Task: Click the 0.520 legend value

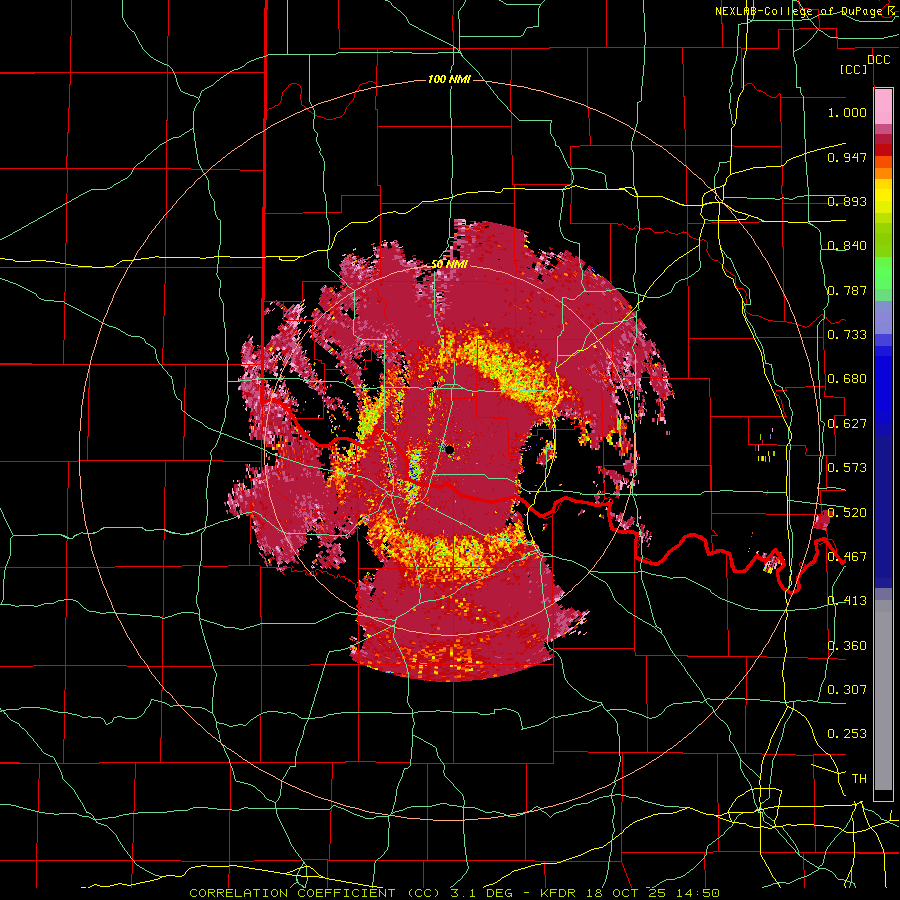Action: point(847,513)
